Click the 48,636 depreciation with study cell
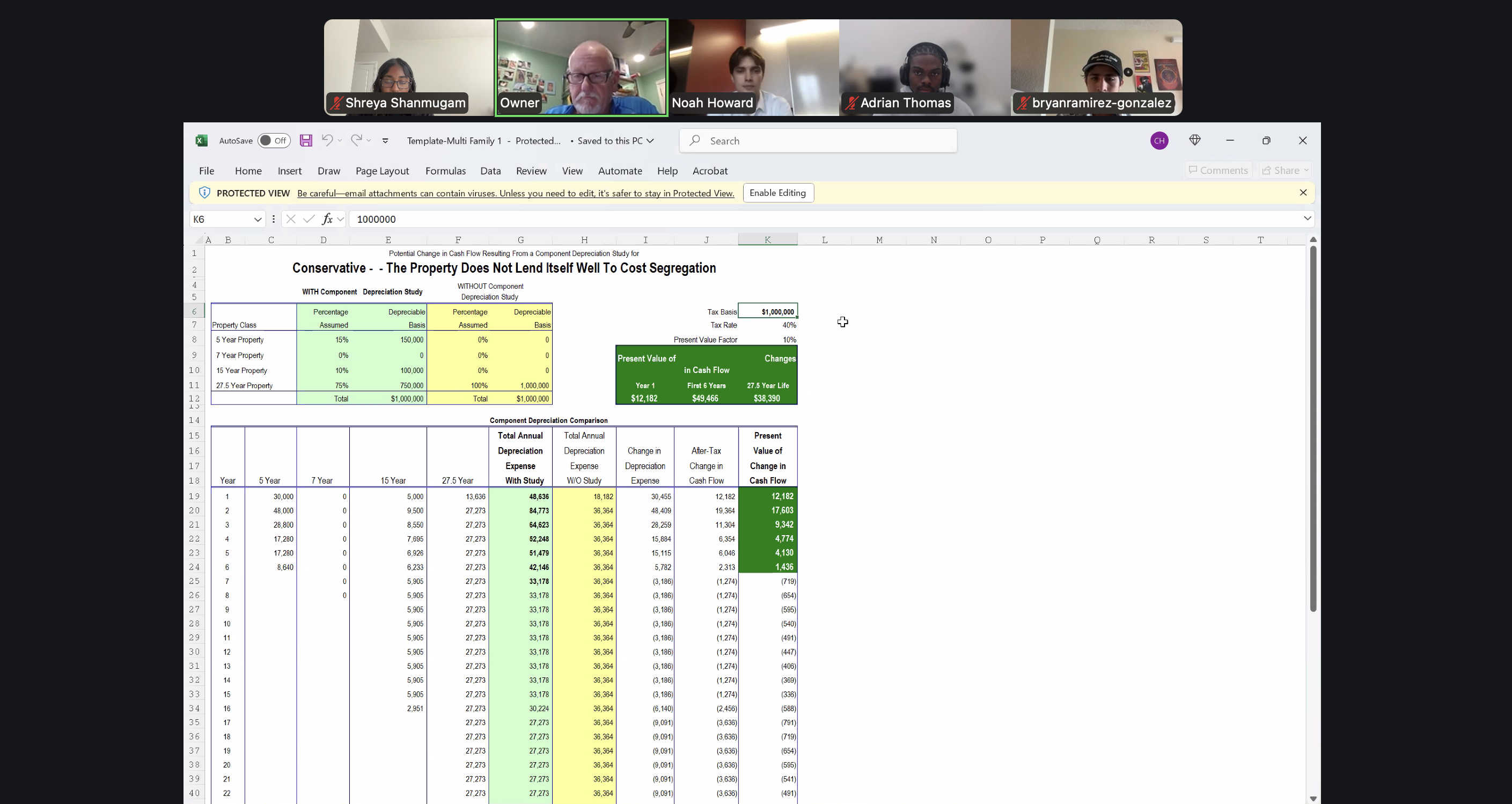The height and width of the screenshot is (804, 1512). [520, 497]
